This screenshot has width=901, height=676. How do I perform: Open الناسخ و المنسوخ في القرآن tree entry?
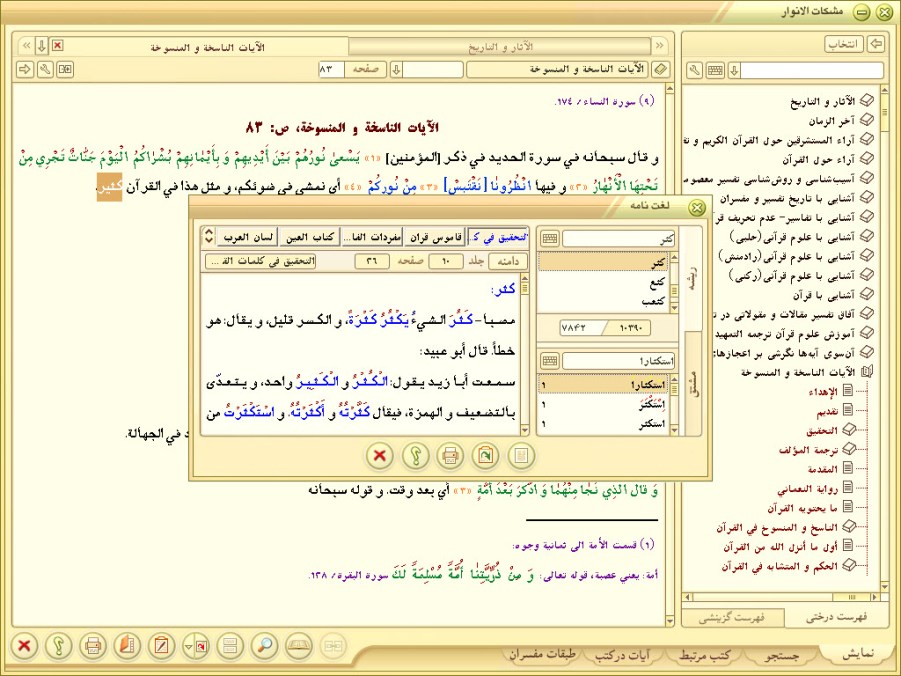pyautogui.click(x=777, y=528)
